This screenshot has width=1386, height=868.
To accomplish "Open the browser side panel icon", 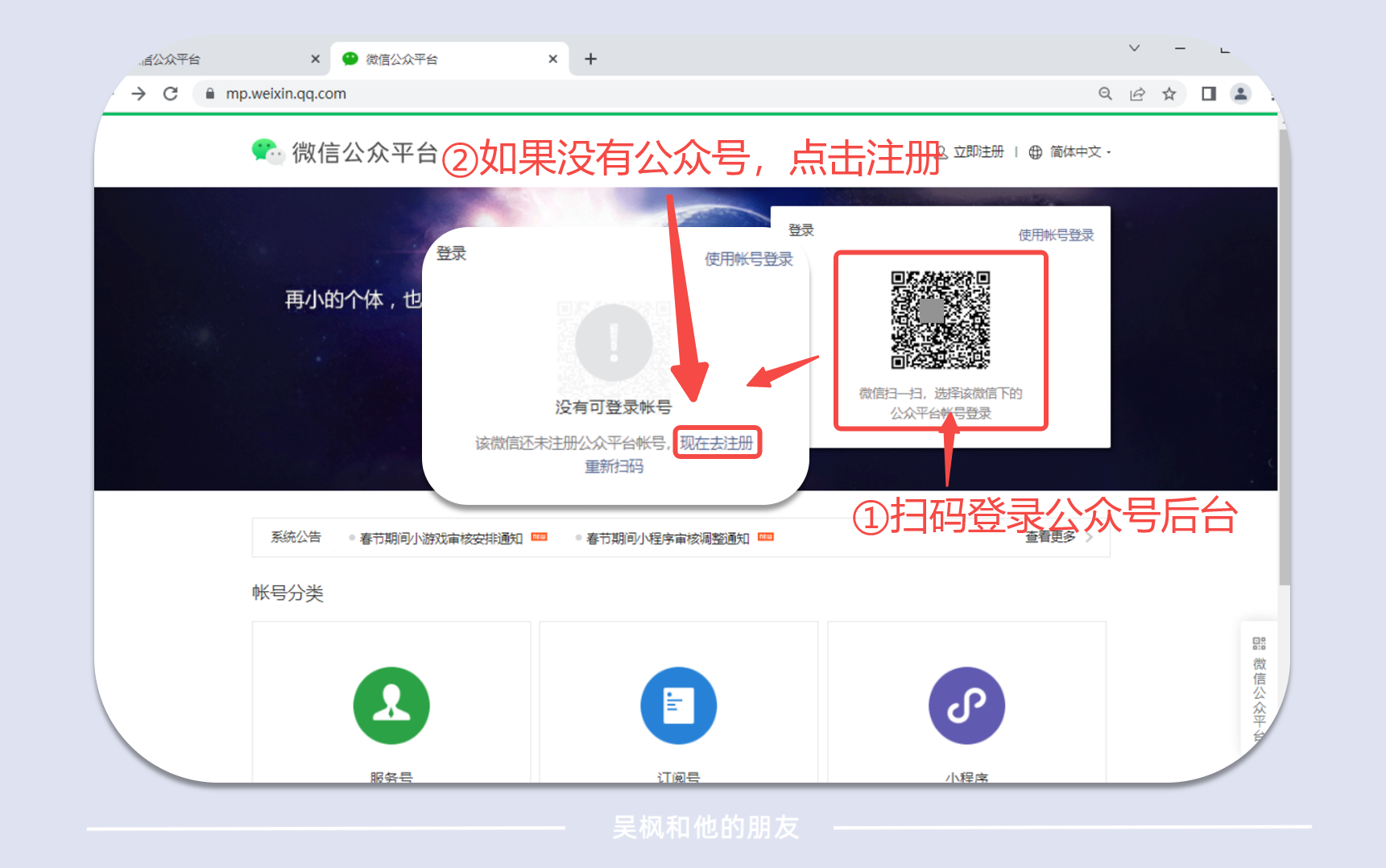I will [x=1208, y=93].
